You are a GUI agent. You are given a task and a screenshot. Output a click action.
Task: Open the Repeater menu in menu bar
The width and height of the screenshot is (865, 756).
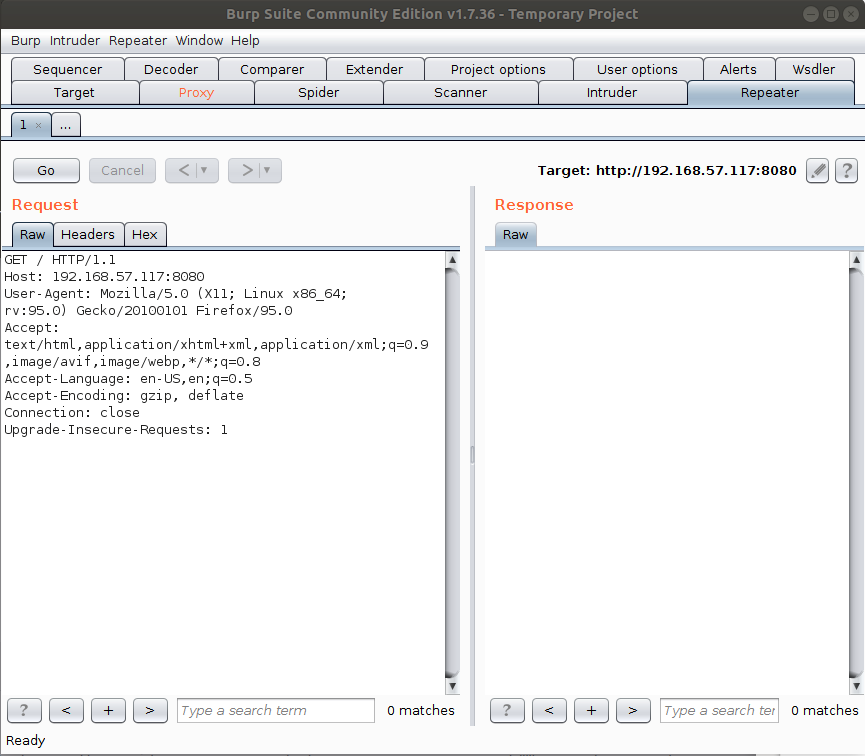[137, 41]
